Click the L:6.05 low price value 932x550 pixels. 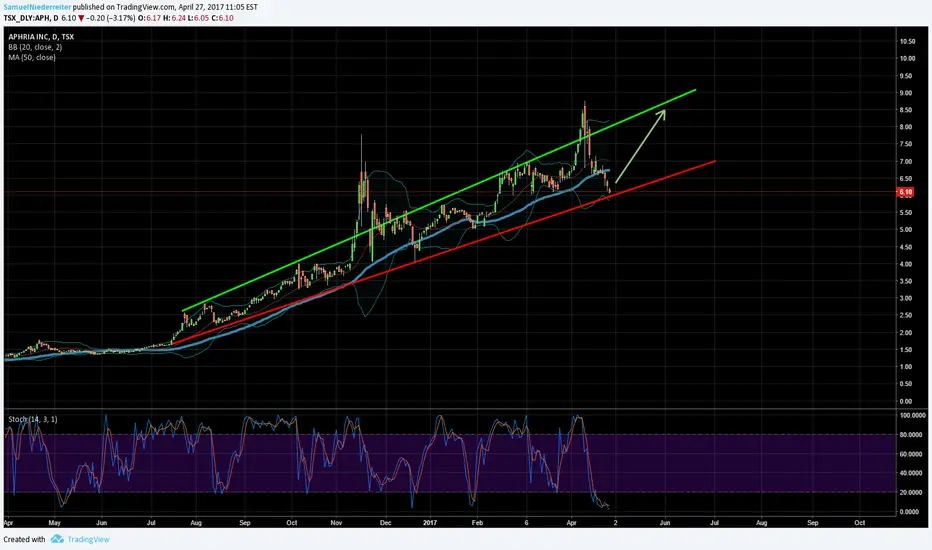pos(198,18)
